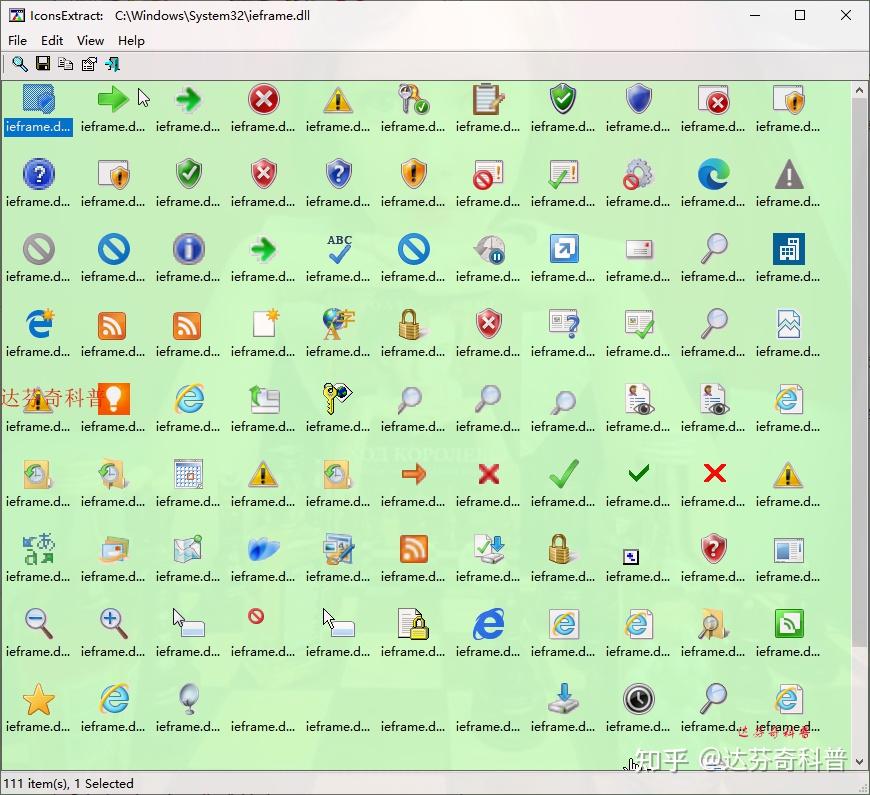The width and height of the screenshot is (870, 795).
Task: Select the black clock icon
Action: tap(638, 698)
